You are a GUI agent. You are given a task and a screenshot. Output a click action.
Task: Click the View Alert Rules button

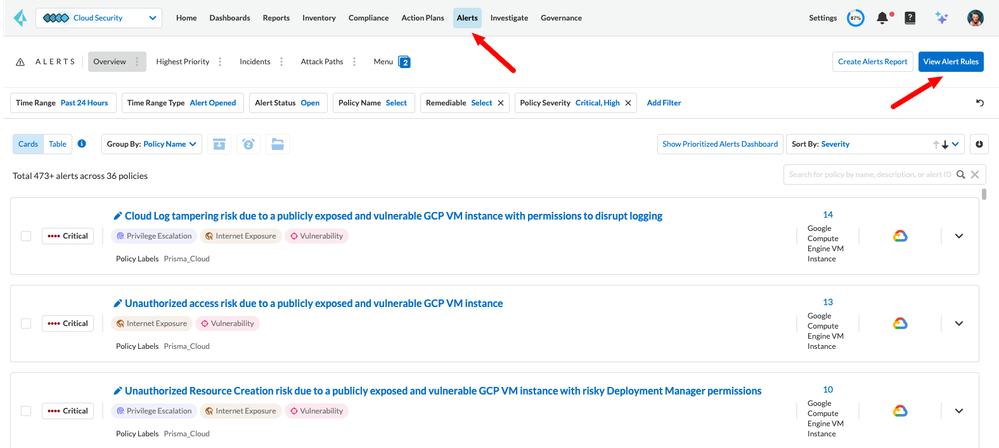click(x=950, y=62)
